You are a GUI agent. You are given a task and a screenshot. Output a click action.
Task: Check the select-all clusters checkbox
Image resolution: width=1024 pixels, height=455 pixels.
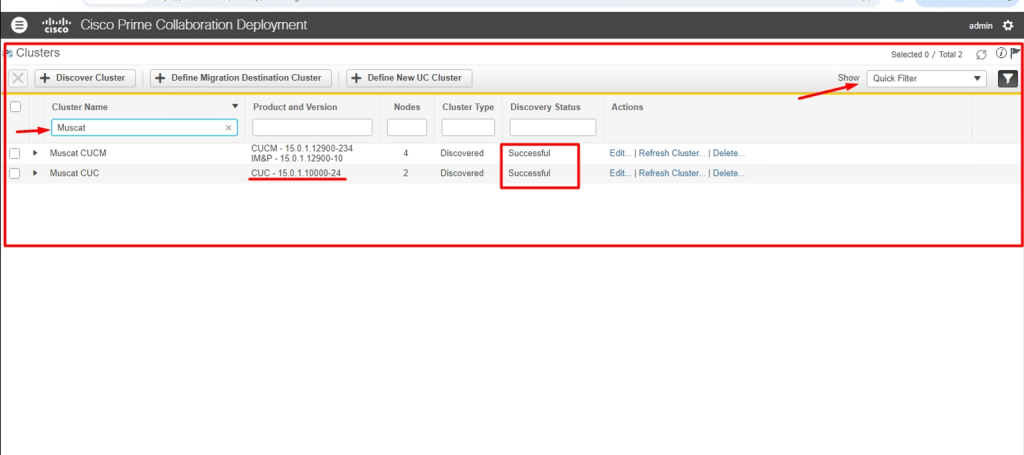click(x=15, y=107)
